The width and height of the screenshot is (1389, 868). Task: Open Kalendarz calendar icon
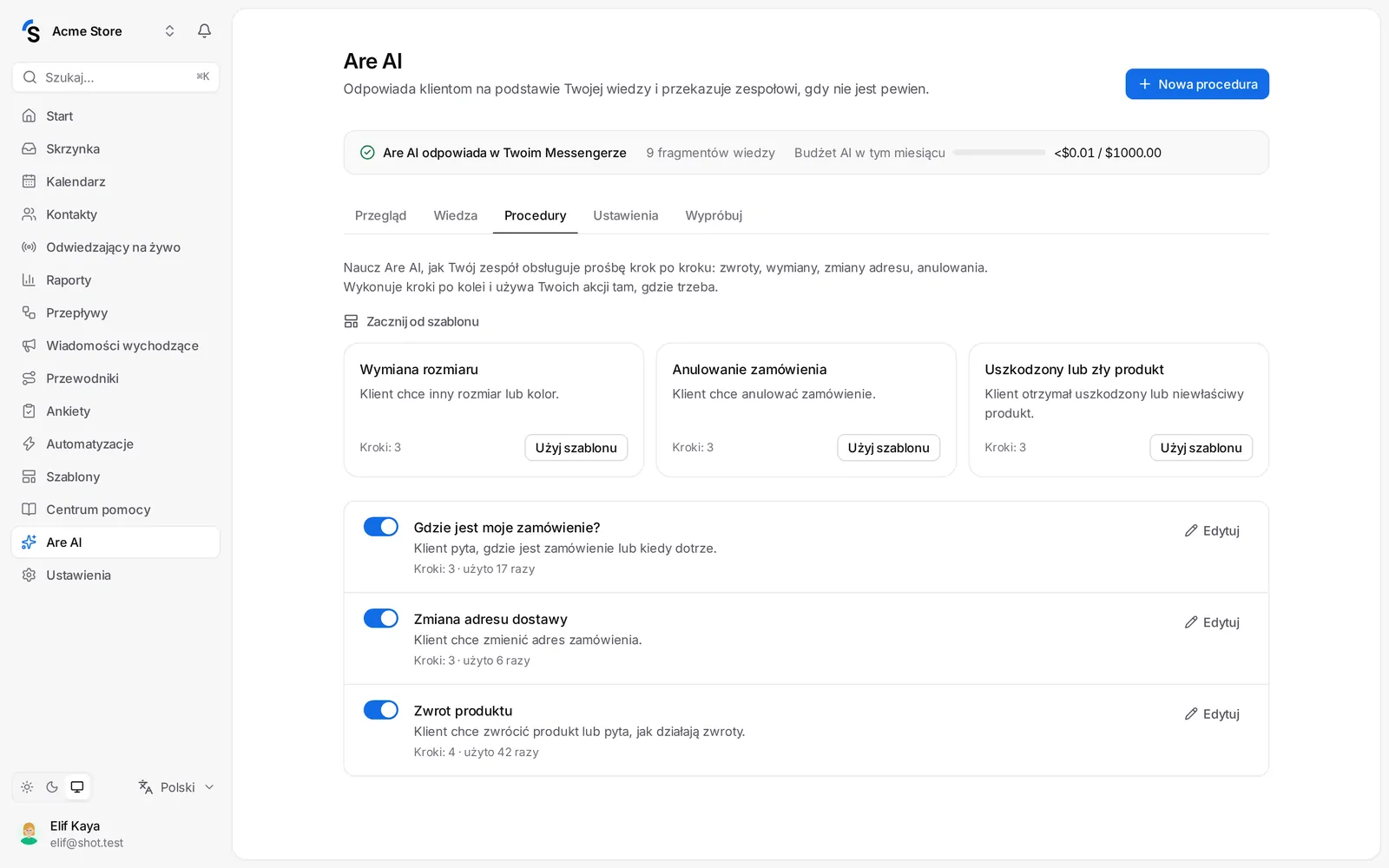pos(29,181)
